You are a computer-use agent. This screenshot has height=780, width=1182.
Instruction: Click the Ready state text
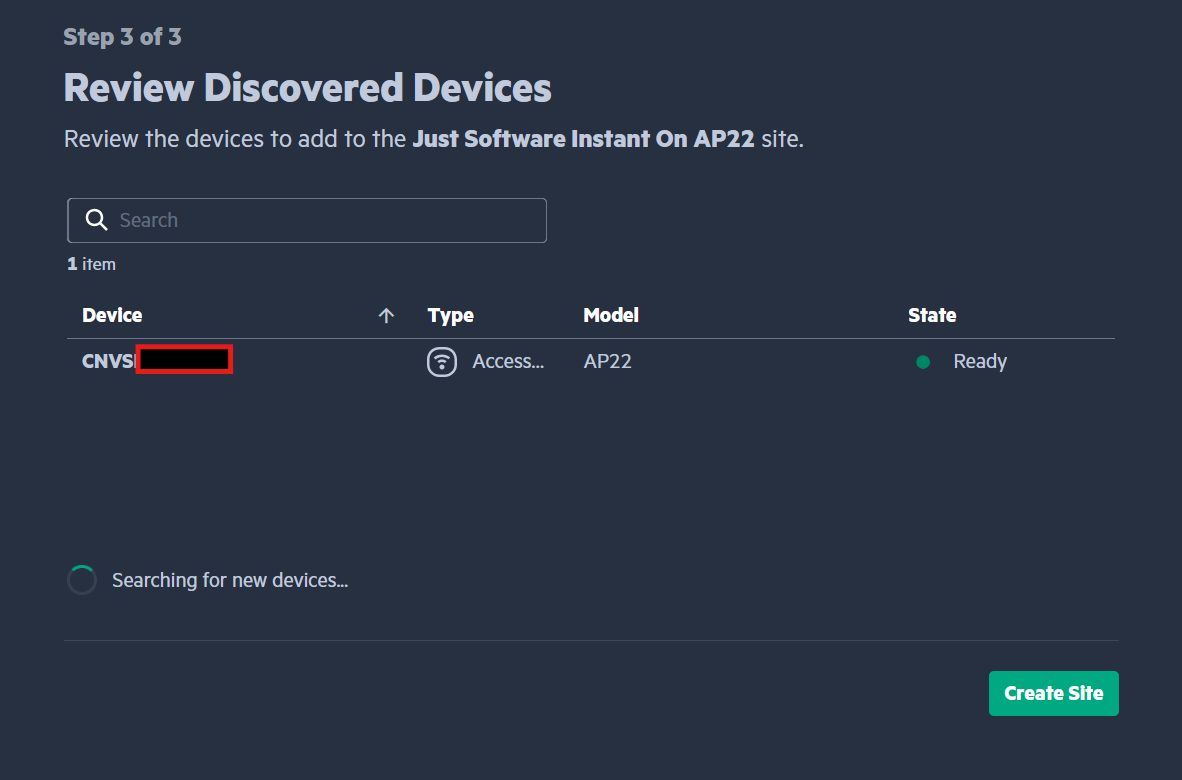980,362
